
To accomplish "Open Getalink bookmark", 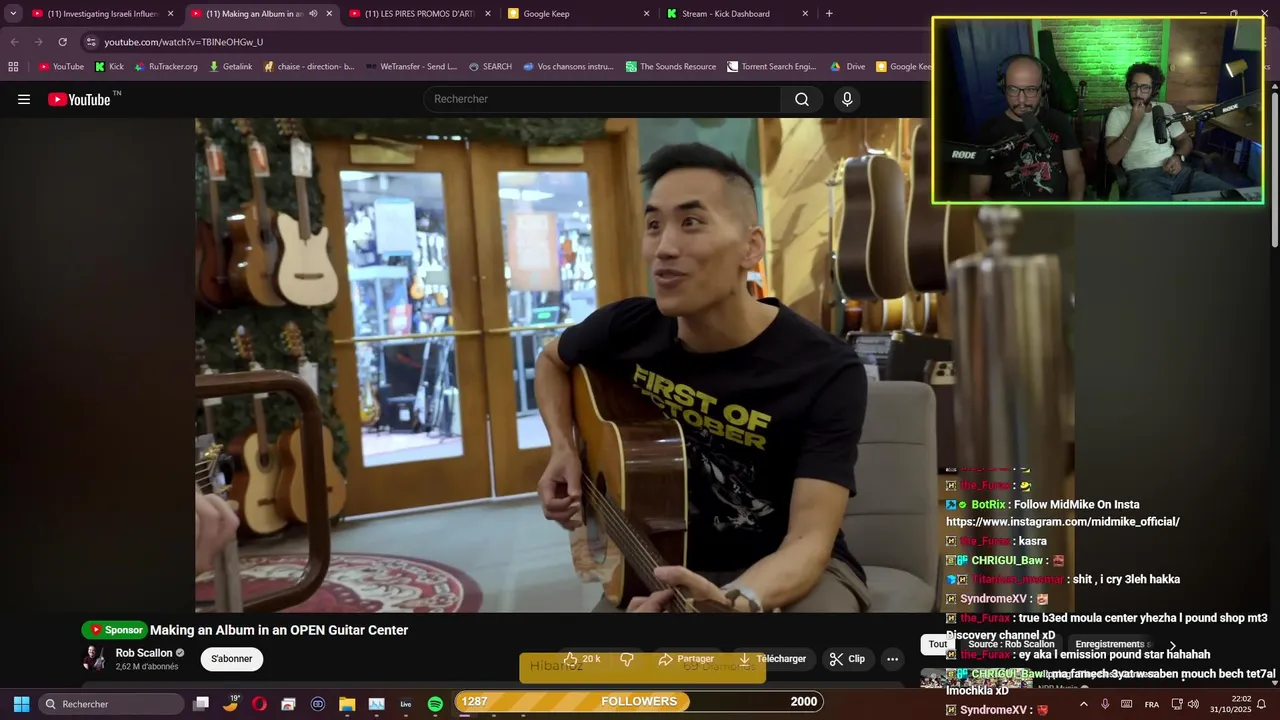I will [x=231, y=67].
